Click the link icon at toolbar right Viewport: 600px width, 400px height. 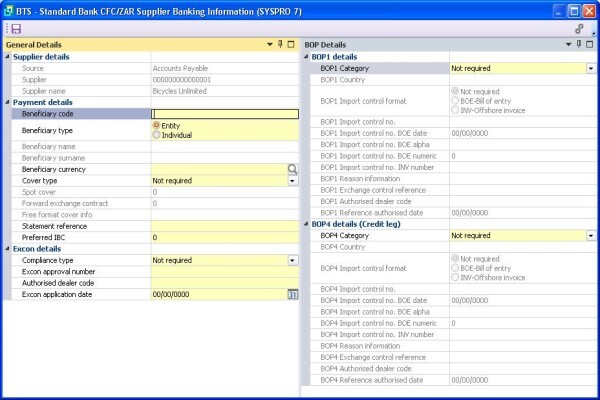[x=579, y=29]
